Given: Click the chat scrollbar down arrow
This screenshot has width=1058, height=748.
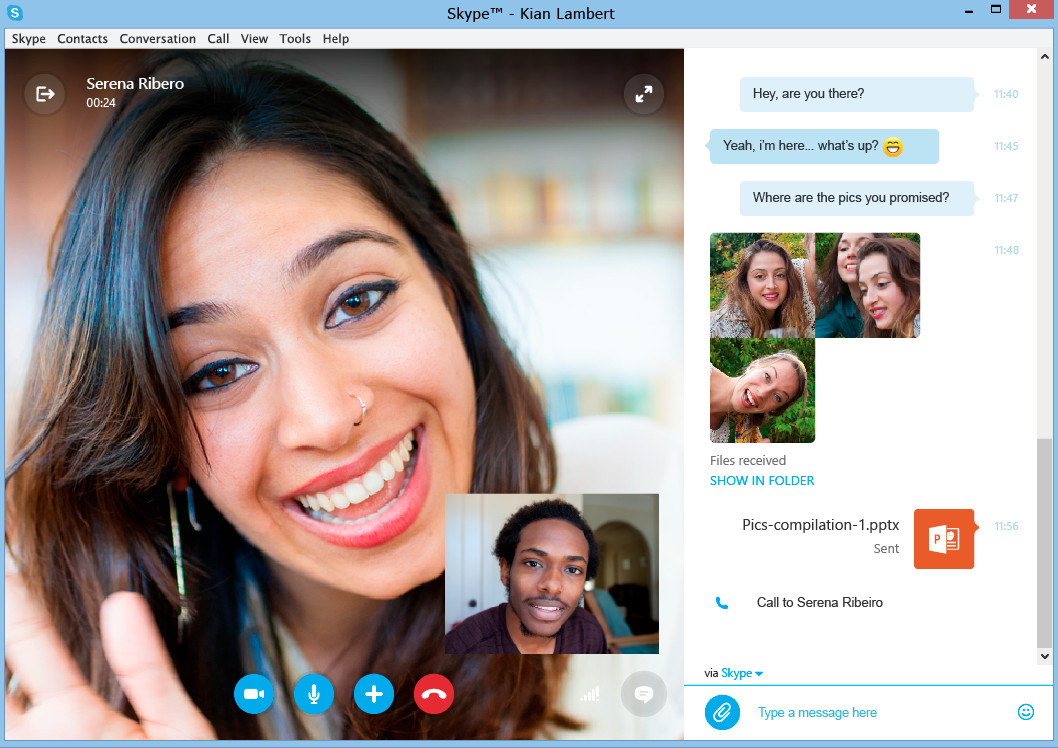Looking at the screenshot, I should [x=1045, y=657].
